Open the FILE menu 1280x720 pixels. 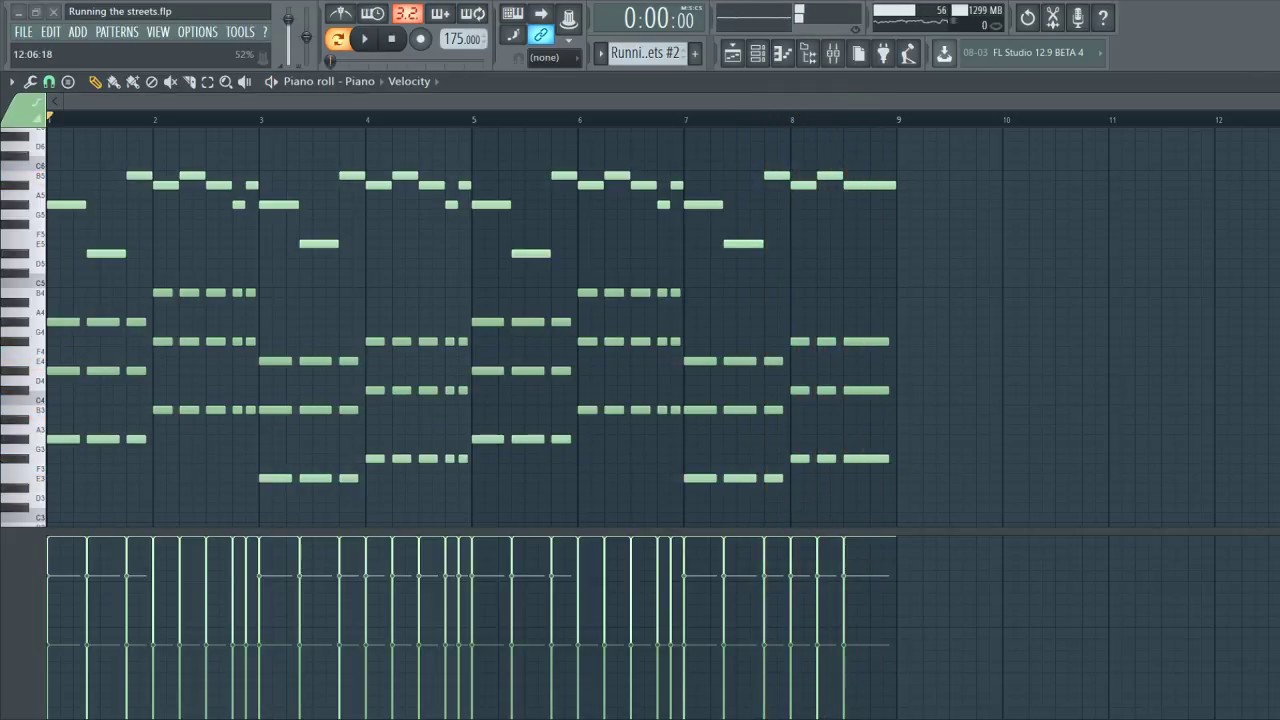tap(23, 33)
